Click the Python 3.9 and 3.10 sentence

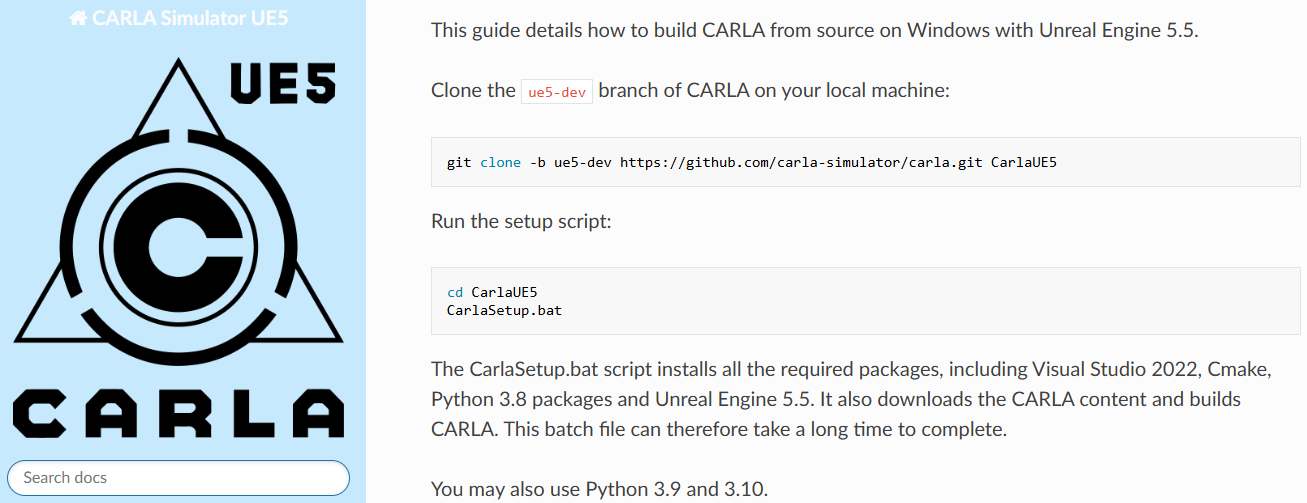click(x=599, y=490)
